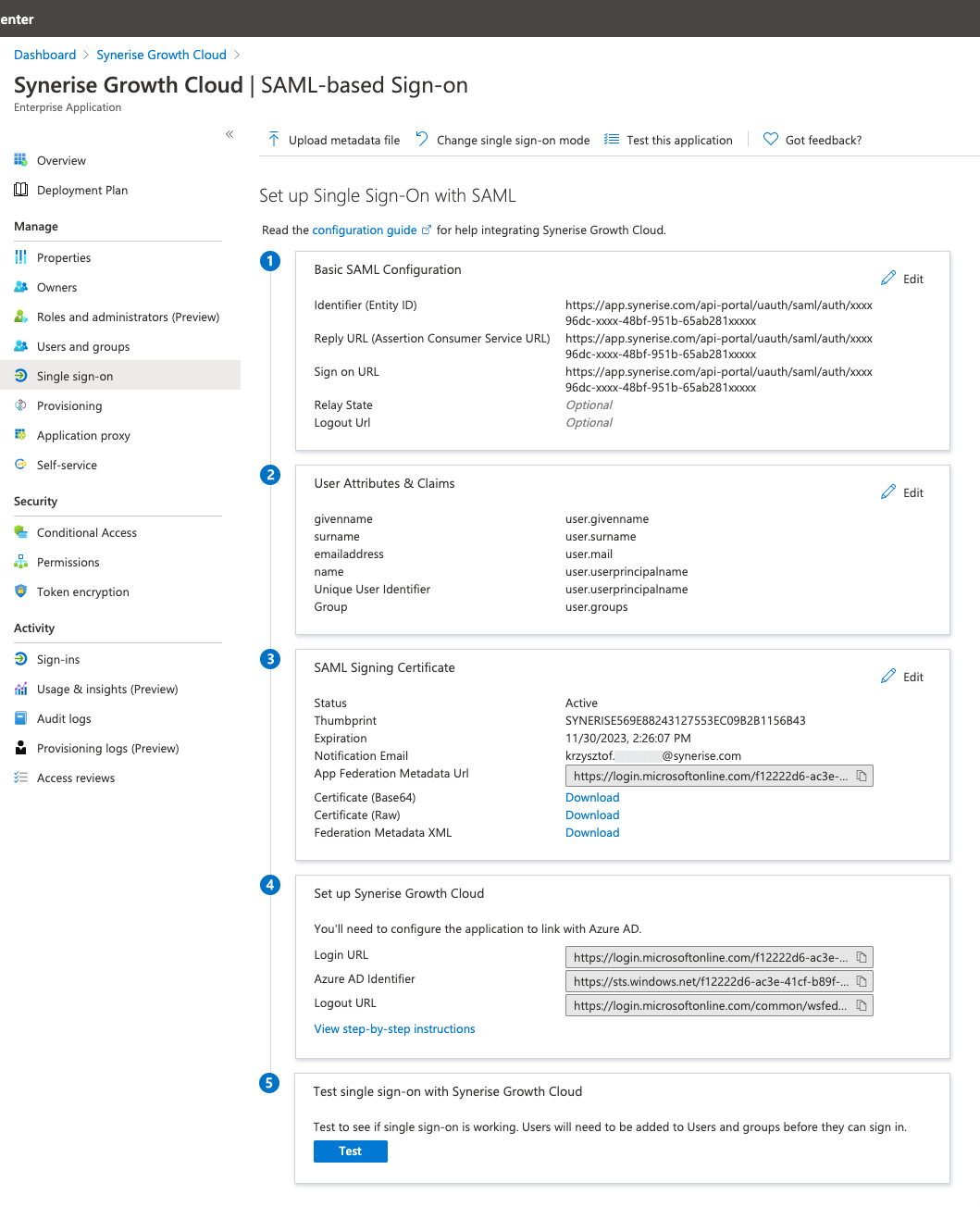Copy the Login URL

click(861, 956)
